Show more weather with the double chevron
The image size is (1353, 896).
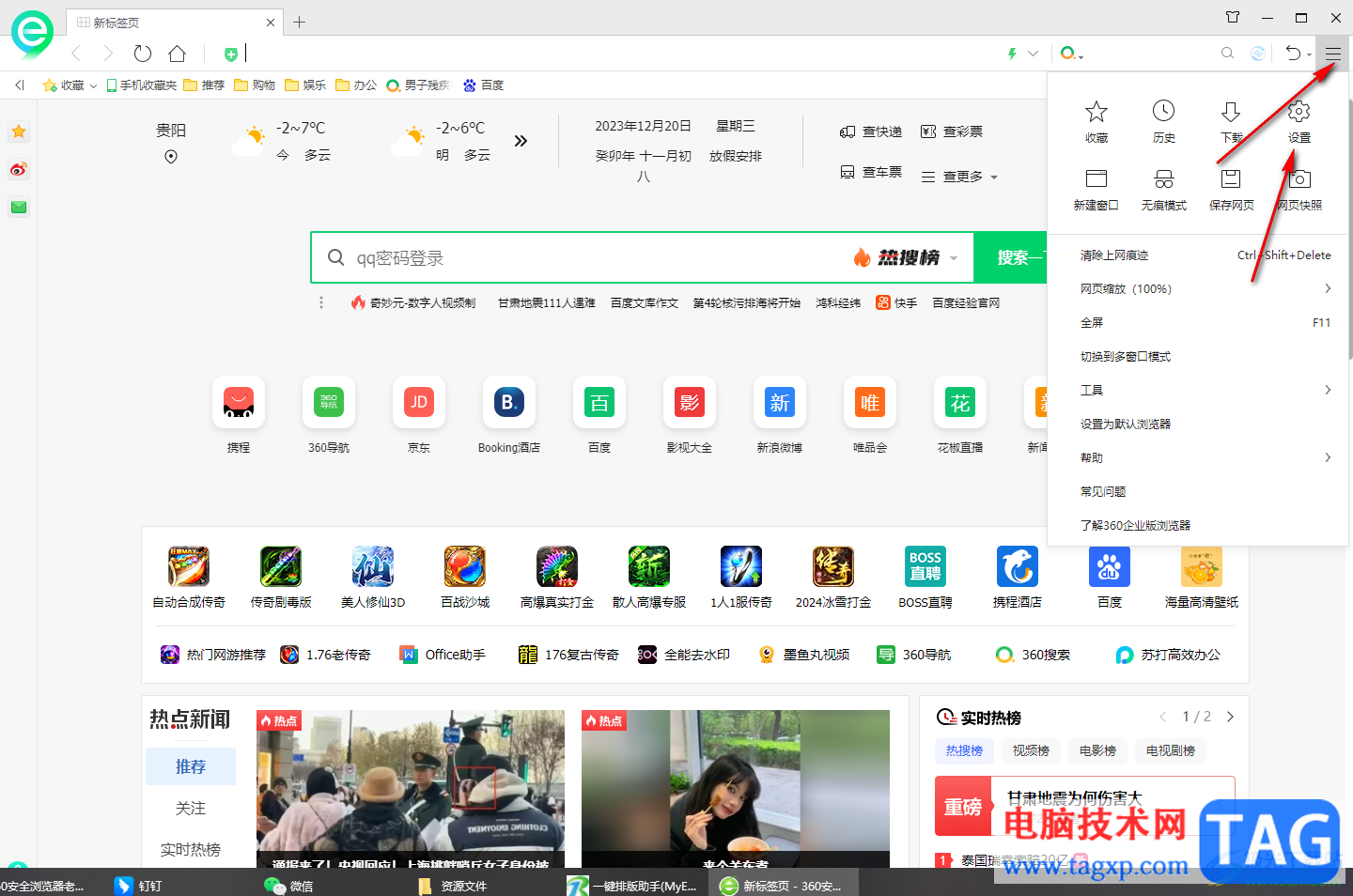[x=521, y=141]
